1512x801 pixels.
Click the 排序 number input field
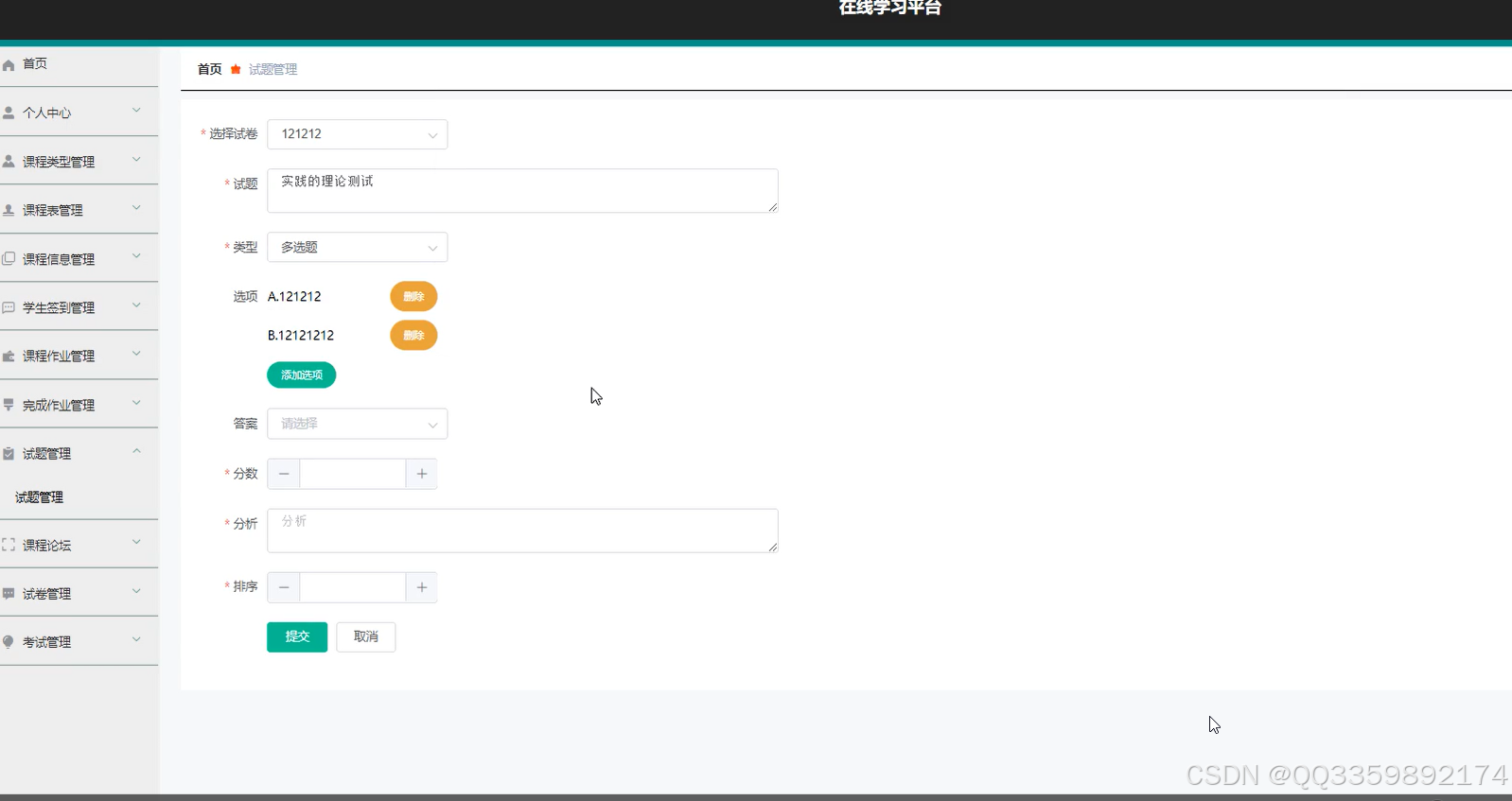point(353,587)
